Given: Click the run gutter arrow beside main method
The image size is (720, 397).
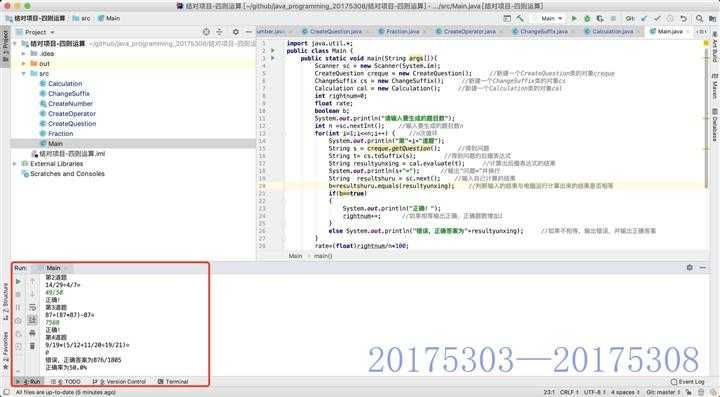Looking at the screenshot, I should tap(273, 58).
